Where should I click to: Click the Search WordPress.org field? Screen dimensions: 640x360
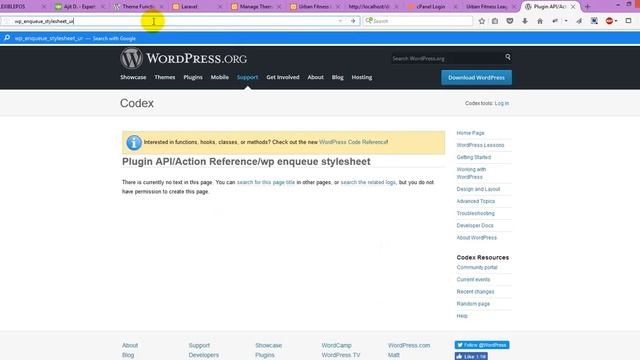tap(447, 58)
